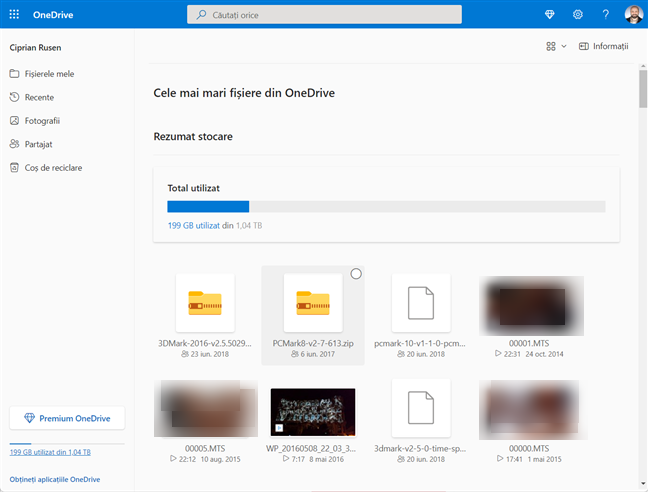
Task: Click the sidebar storage usage bar
Action: pyautogui.click(x=67, y=444)
